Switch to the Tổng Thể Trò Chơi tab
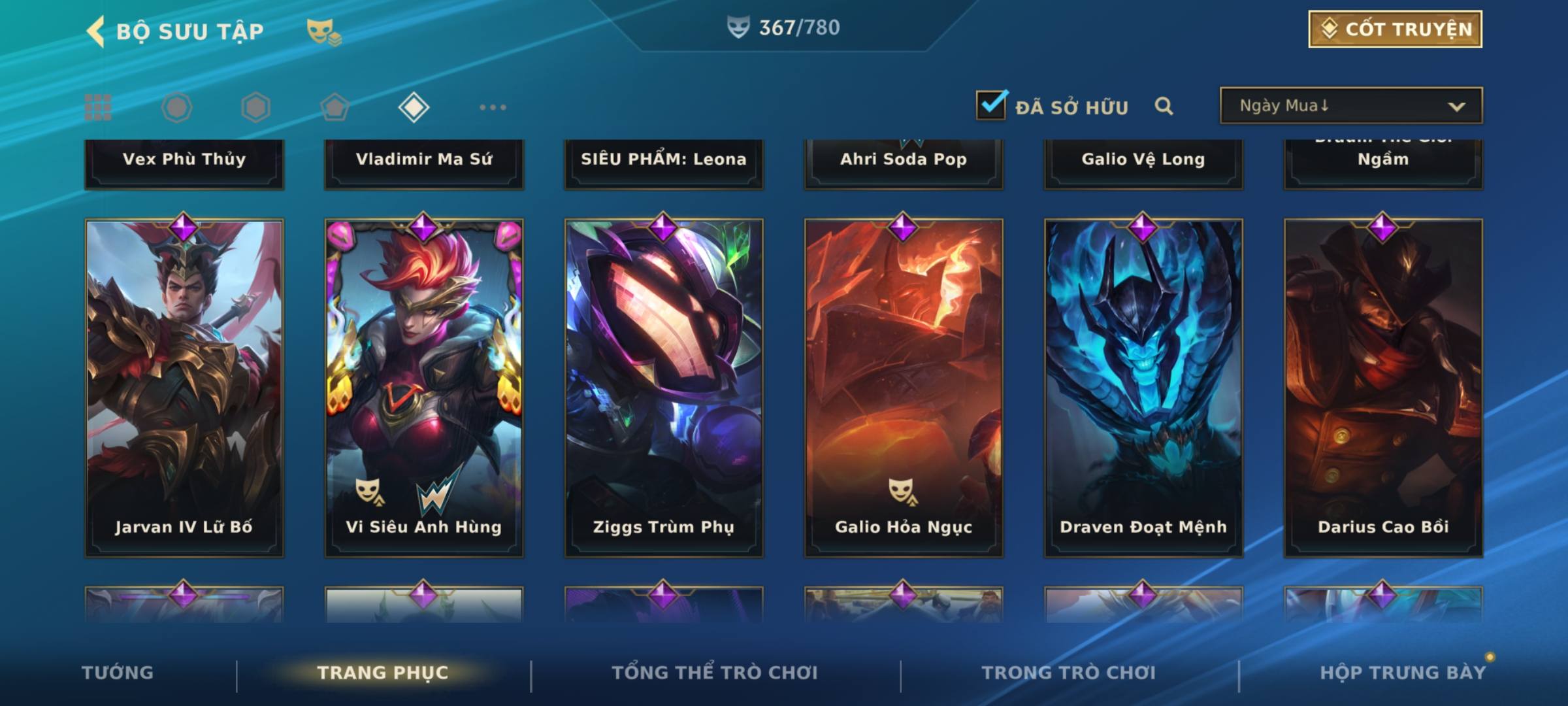Image resolution: width=1568 pixels, height=706 pixels. coord(715,673)
